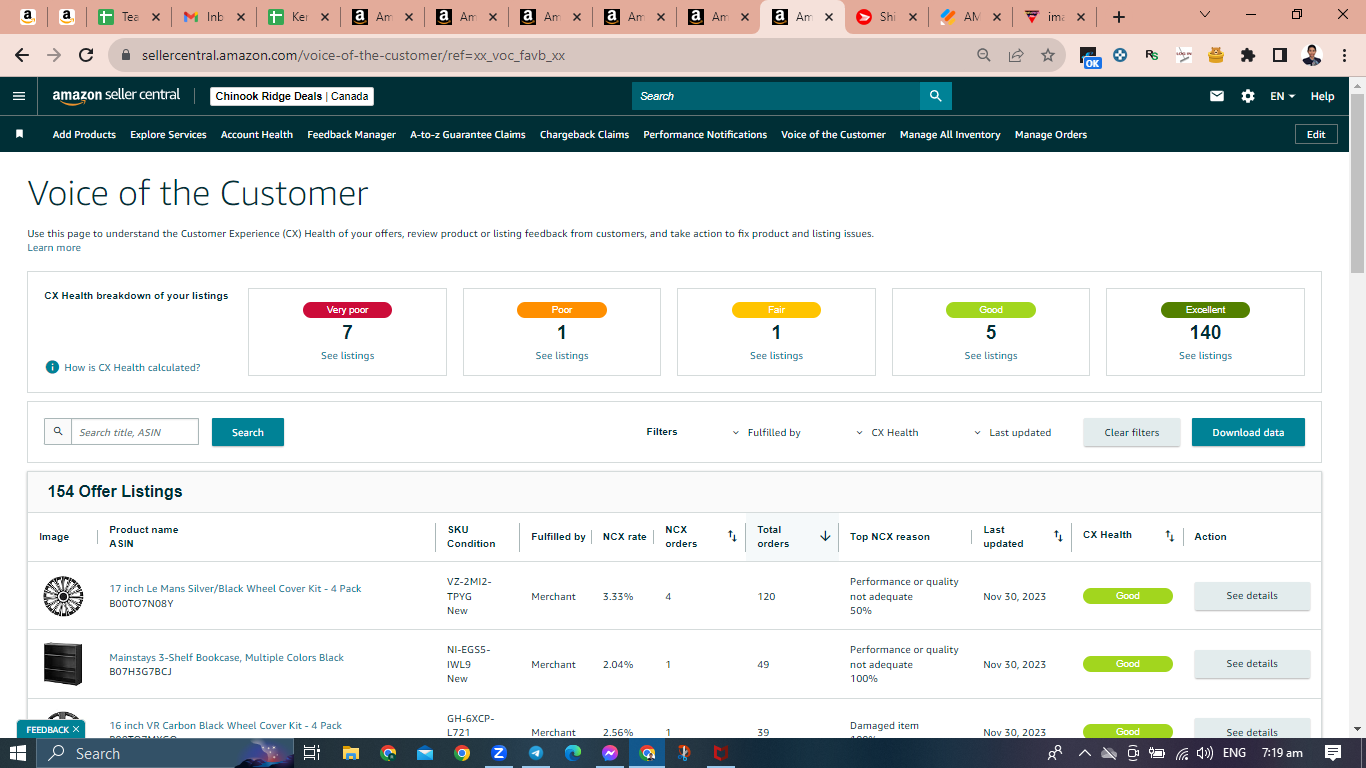Click the info icon beside CX Health calculated
Image resolution: width=1366 pixels, height=768 pixels.
pyautogui.click(x=52, y=367)
